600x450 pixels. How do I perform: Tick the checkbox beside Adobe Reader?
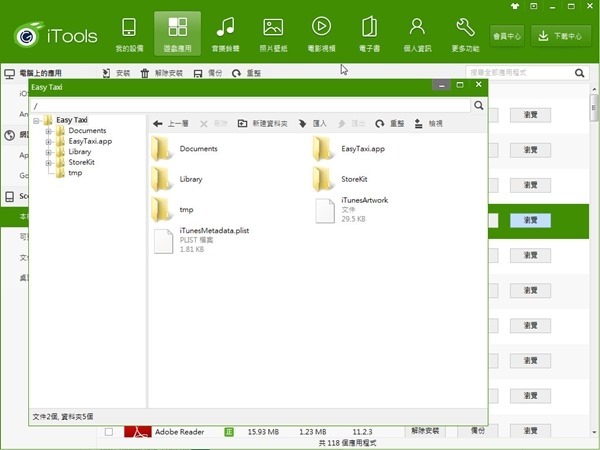[x=108, y=432]
